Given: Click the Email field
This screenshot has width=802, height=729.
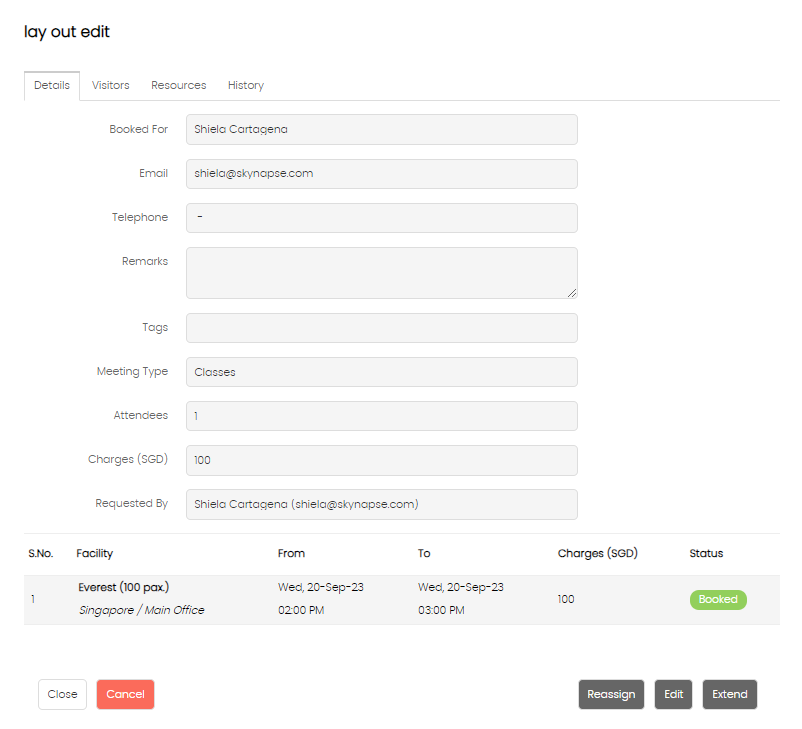Looking at the screenshot, I should [382, 173].
